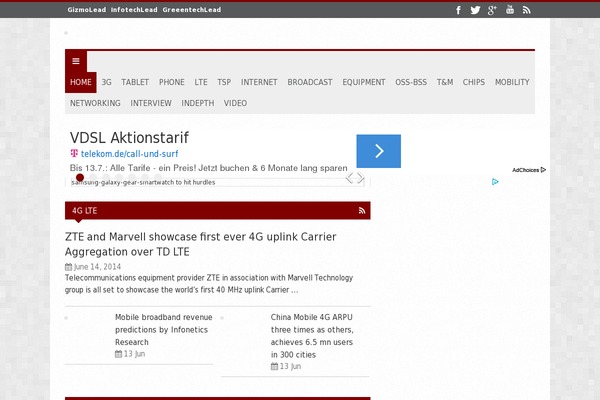Open the Facebook social icon
Screen dimensions: 600x400
[x=458, y=10]
